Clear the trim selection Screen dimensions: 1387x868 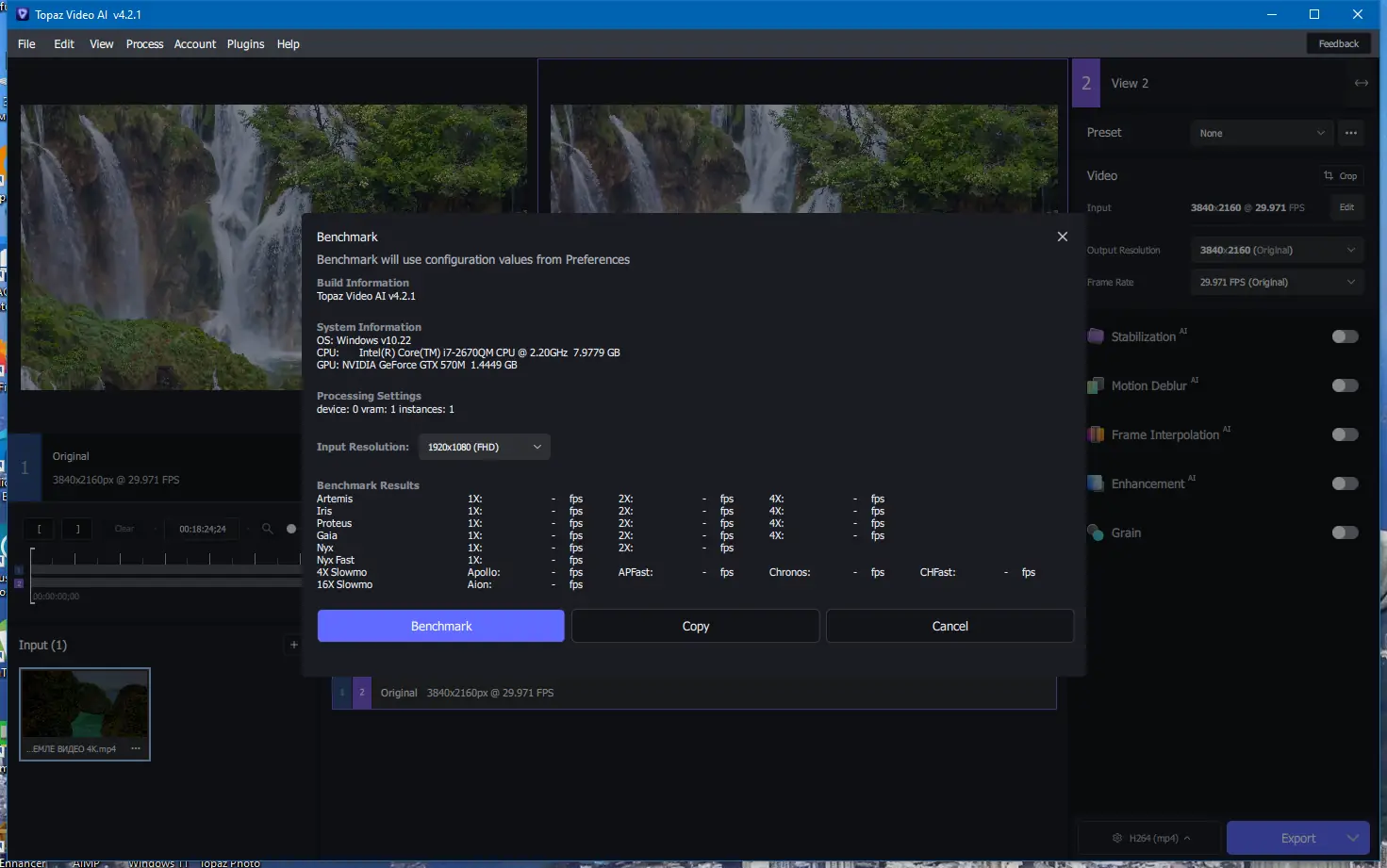(124, 529)
